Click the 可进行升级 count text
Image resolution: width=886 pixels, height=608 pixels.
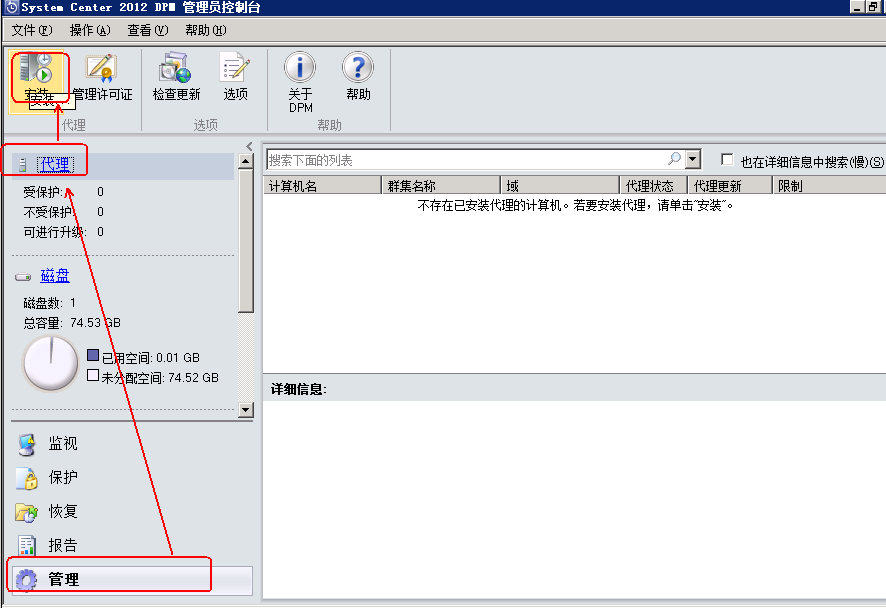(63, 232)
